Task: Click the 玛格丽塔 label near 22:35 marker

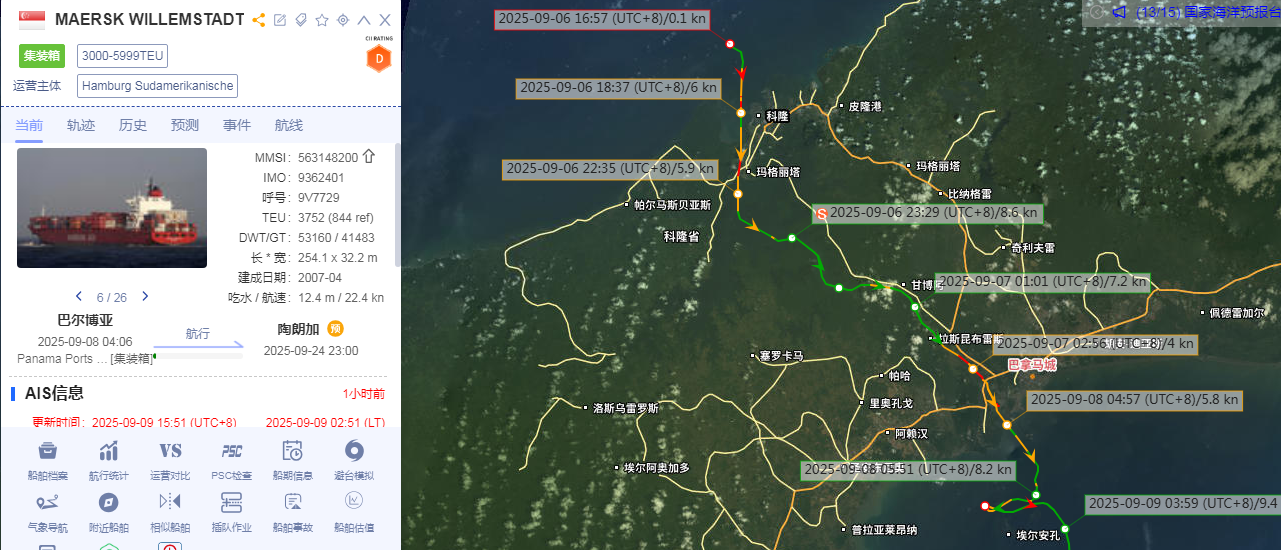Action: coord(778,172)
